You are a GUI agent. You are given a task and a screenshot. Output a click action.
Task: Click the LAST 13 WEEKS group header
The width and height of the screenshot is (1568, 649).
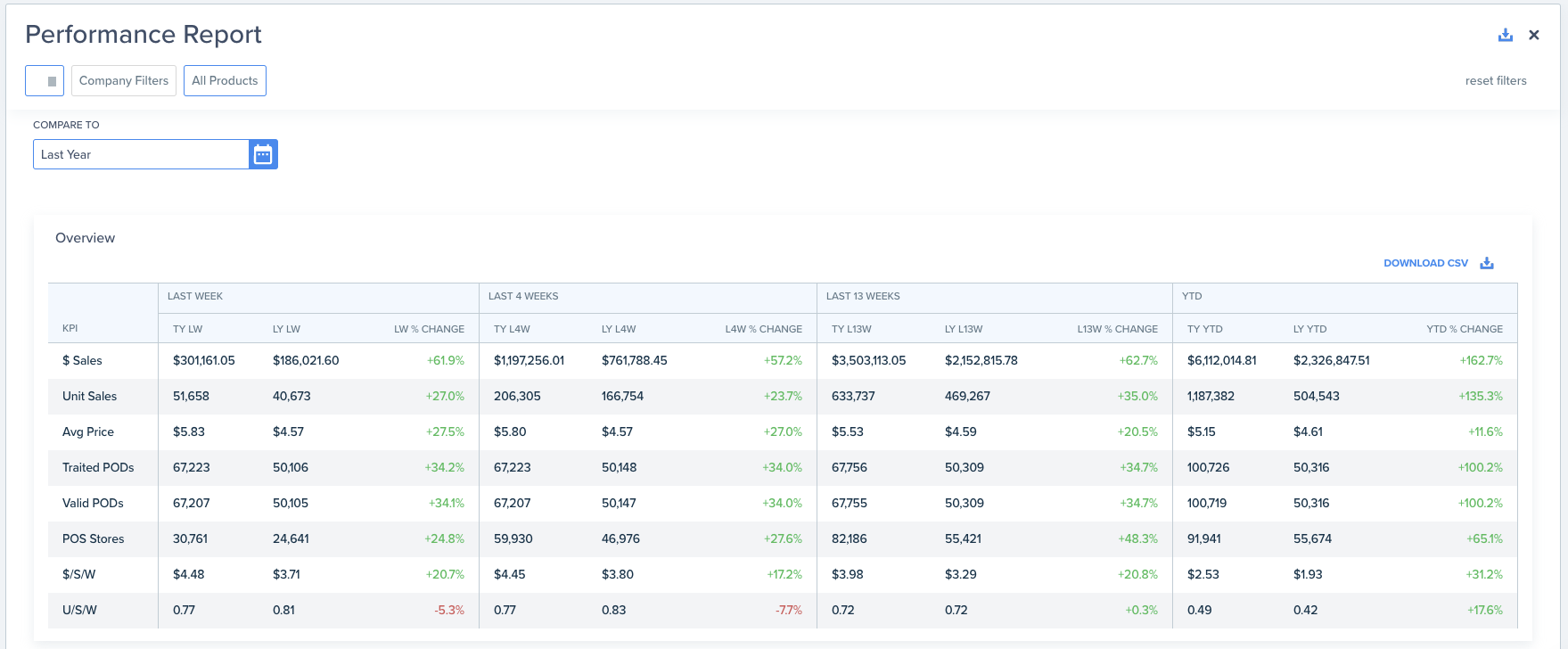point(863,296)
